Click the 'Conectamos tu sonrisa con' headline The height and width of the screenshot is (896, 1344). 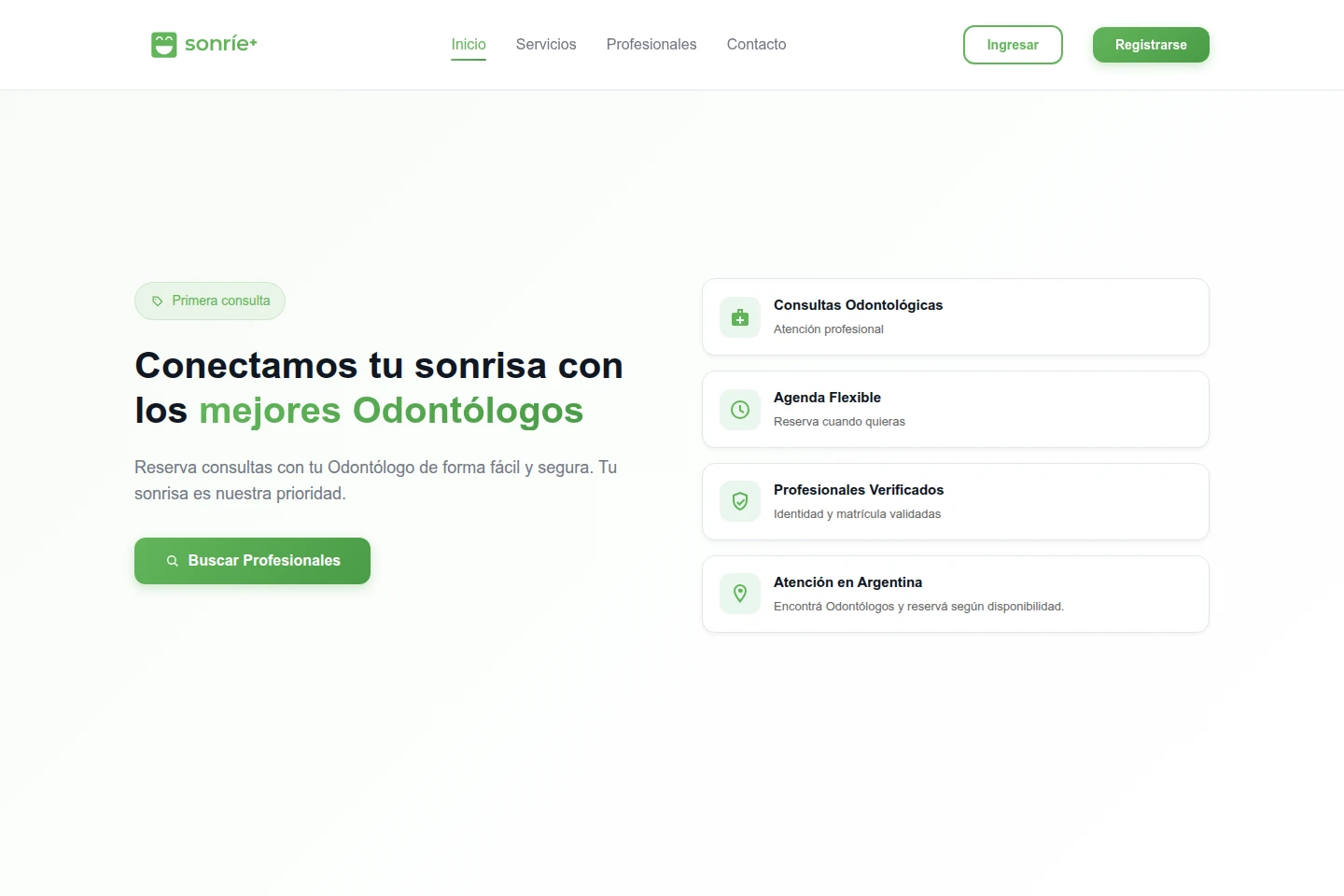click(379, 366)
